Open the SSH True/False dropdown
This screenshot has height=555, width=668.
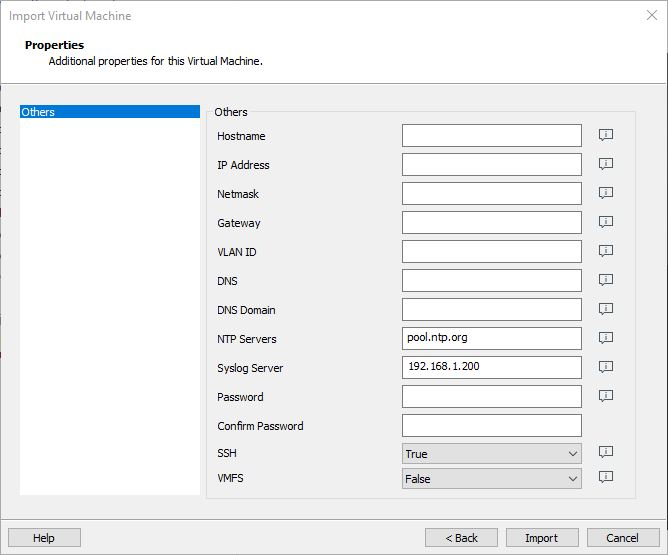pyautogui.click(x=491, y=454)
